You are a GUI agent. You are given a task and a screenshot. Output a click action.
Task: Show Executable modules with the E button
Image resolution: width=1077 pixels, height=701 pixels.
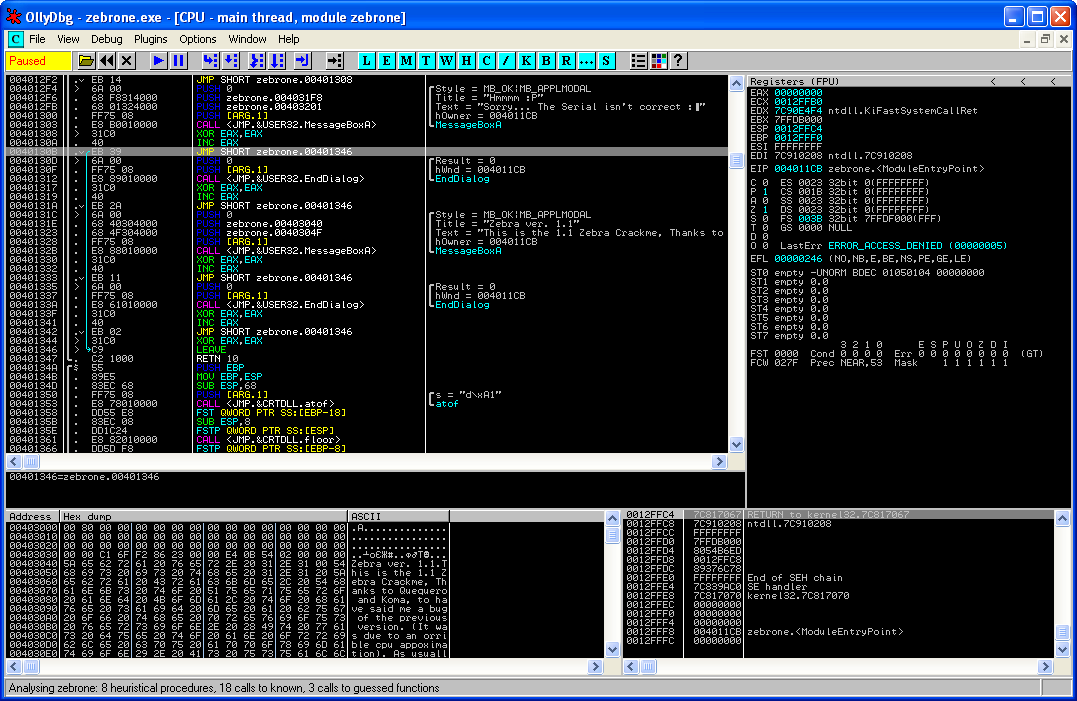(x=386, y=60)
